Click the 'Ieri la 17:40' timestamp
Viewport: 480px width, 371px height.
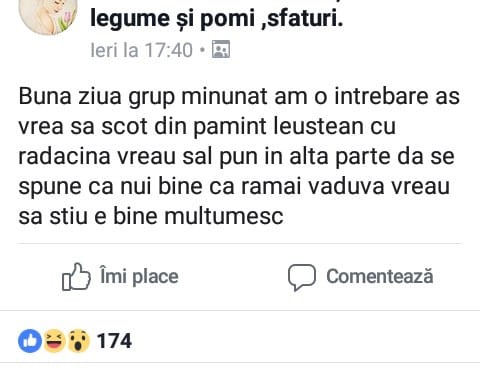(x=142, y=50)
